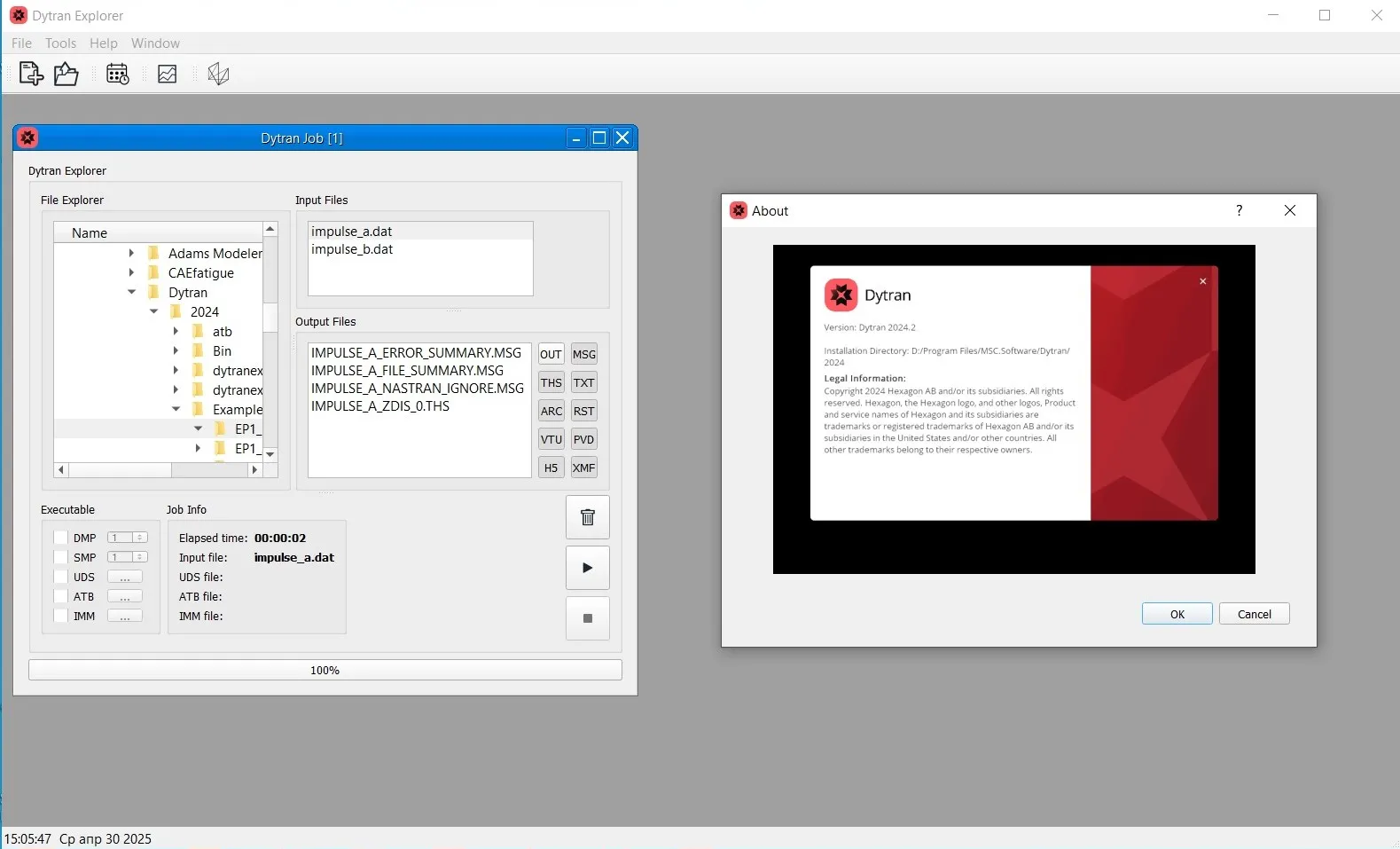The height and width of the screenshot is (849, 1400).
Task: Select impulse_b.dat in Input Files
Action: pyautogui.click(x=420, y=249)
